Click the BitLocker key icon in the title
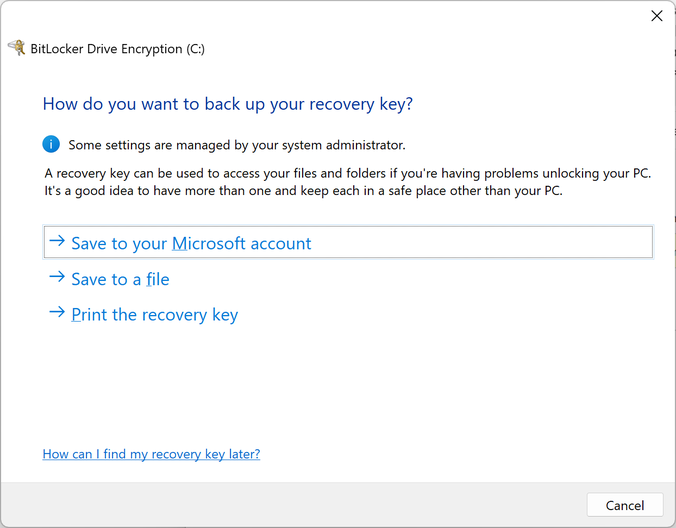676x528 pixels. [x=16, y=48]
